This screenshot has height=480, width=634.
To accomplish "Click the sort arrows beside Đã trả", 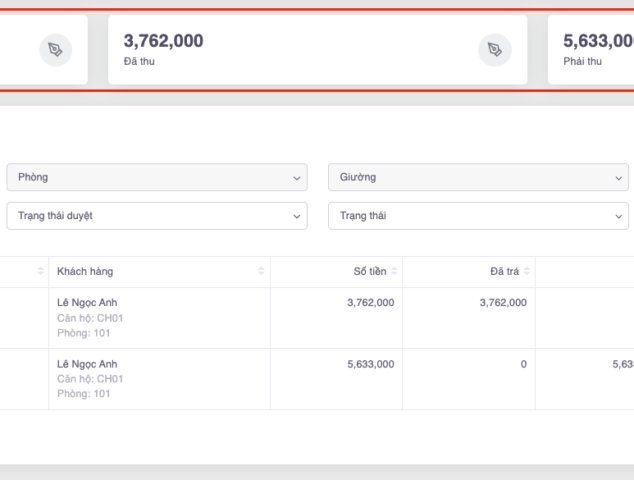I will 526,272.
